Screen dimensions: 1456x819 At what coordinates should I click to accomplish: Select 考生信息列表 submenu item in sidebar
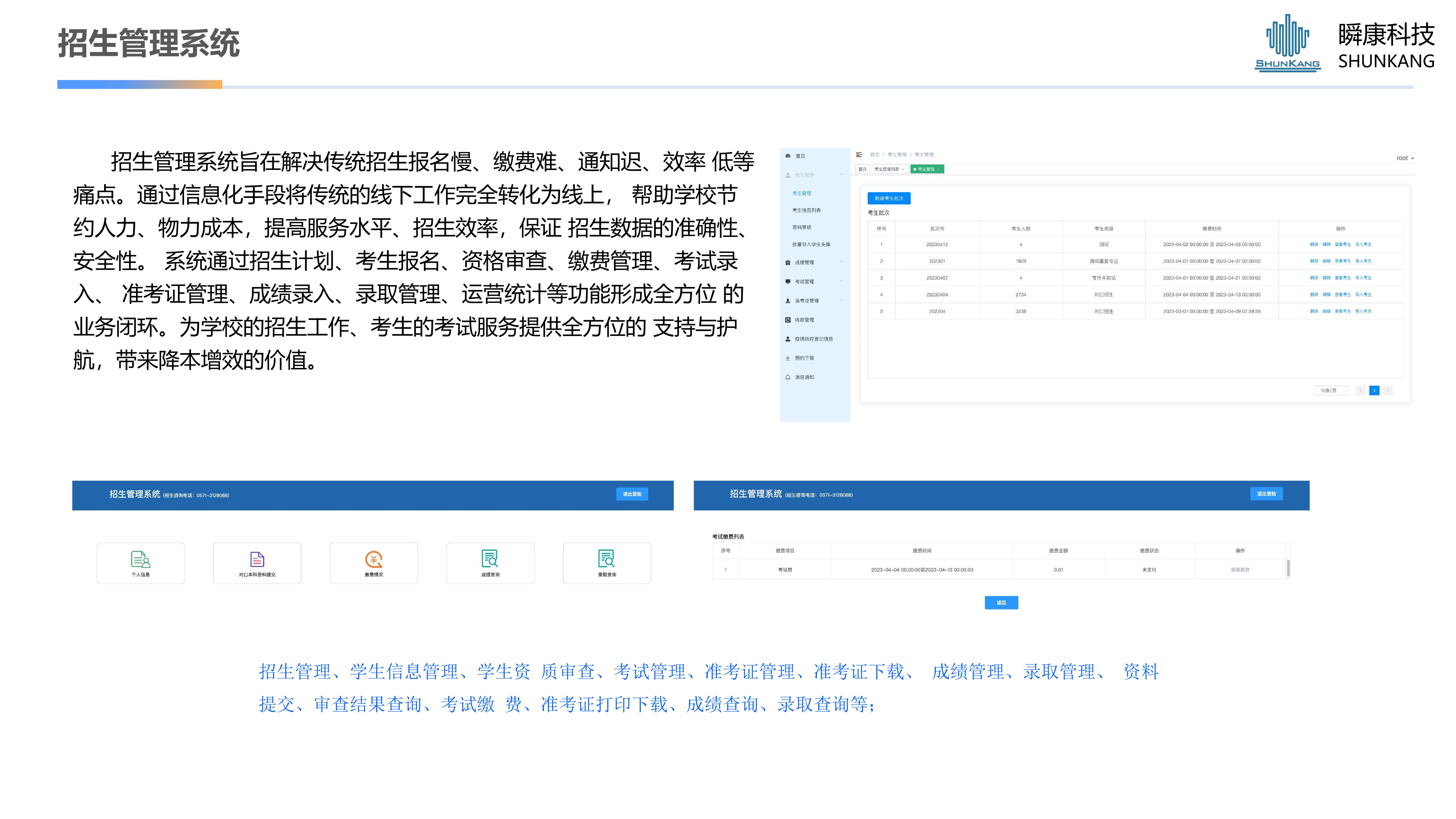pos(807,210)
